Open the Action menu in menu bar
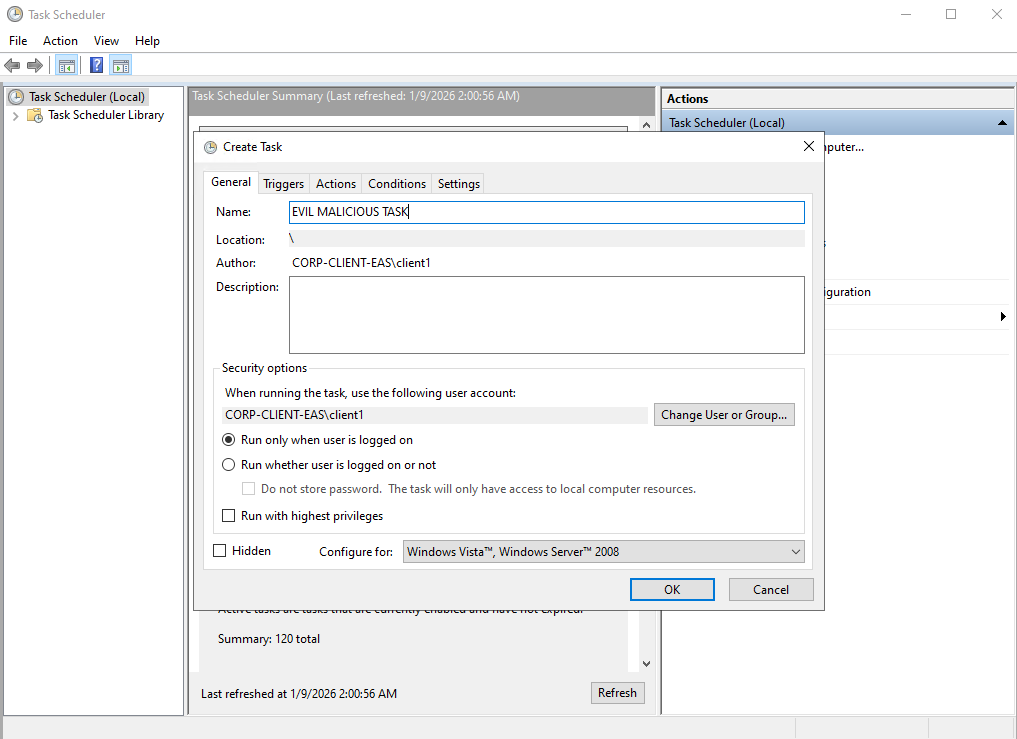The image size is (1017, 739). [x=60, y=41]
